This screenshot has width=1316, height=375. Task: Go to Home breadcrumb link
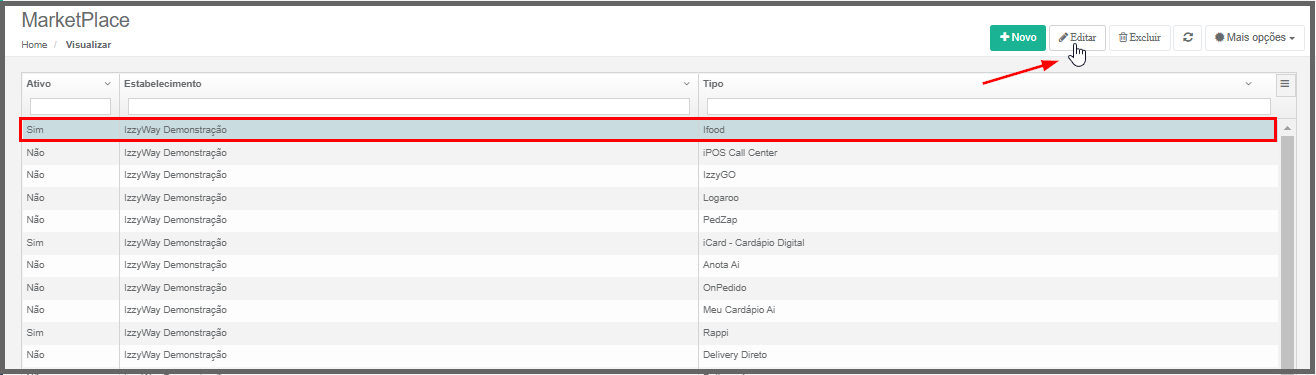pos(34,45)
